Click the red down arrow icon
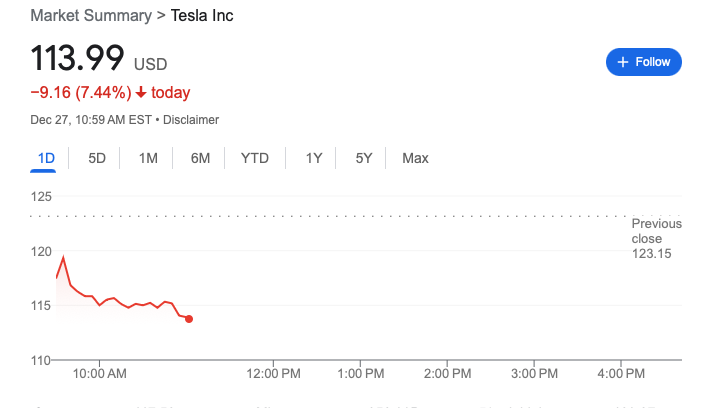This screenshot has height=408, width=705. pos(141,93)
